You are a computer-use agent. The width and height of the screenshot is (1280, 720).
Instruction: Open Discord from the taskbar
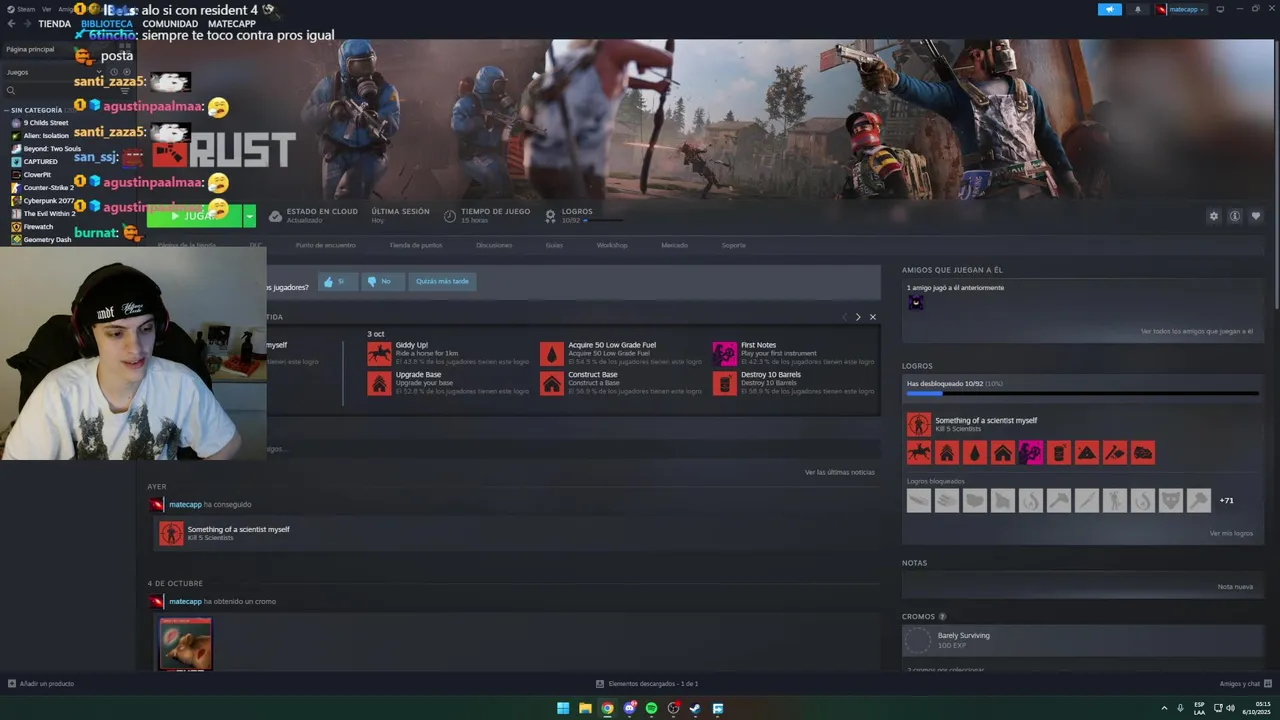tap(629, 708)
